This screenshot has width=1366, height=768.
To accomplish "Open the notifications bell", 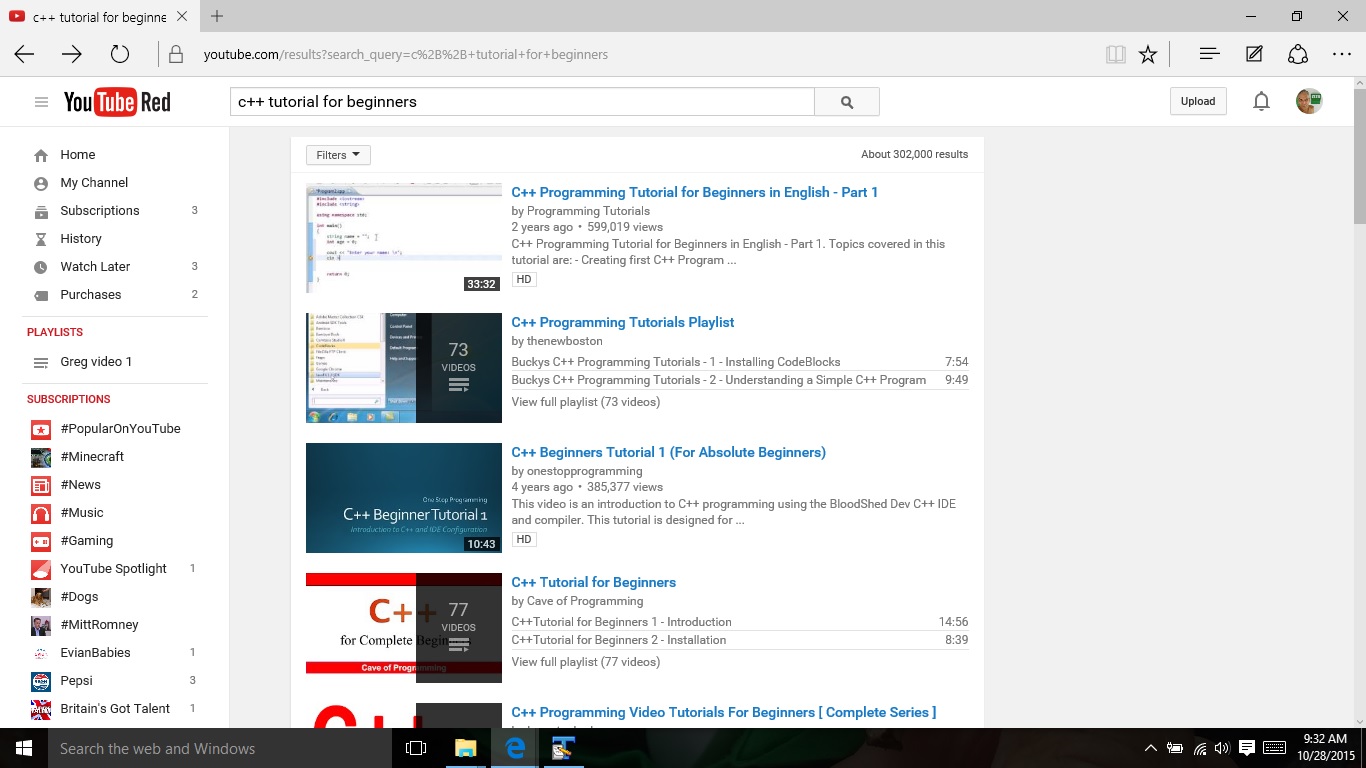I will [x=1262, y=101].
